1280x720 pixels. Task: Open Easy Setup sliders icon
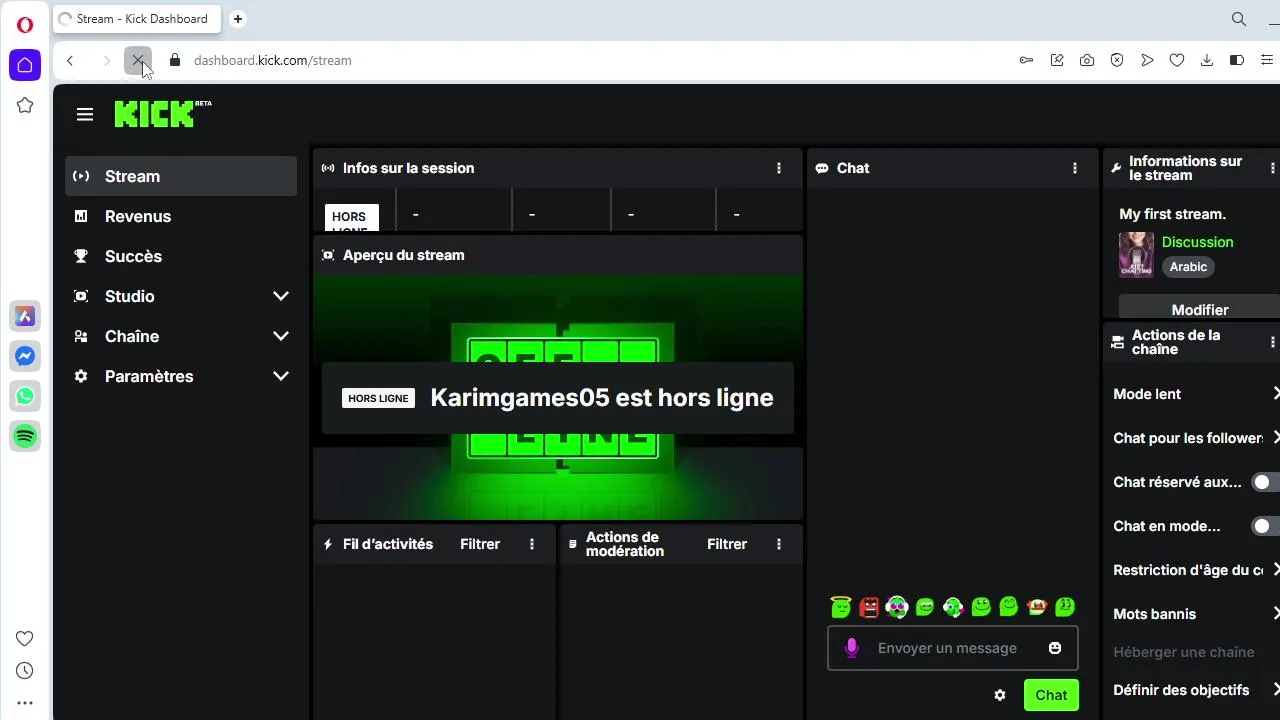(x=1267, y=60)
